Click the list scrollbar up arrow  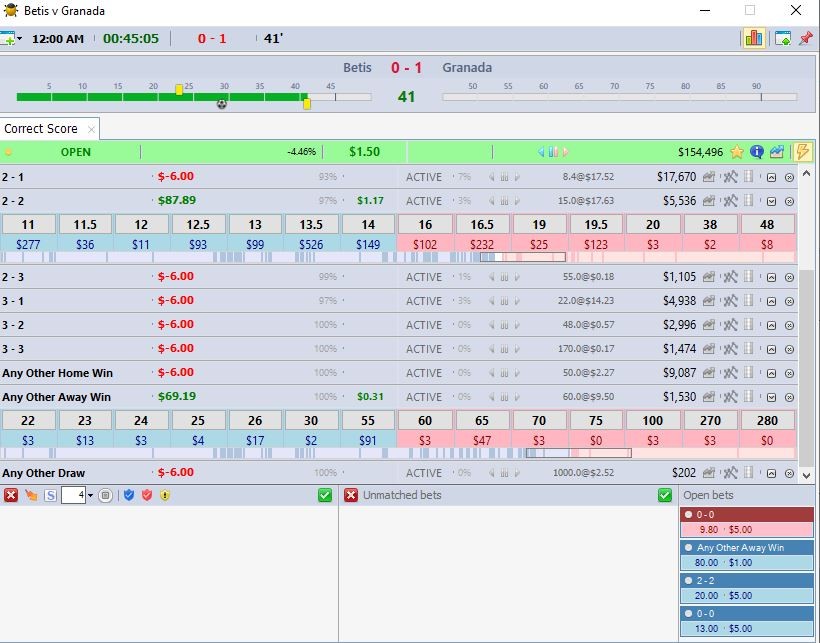click(806, 173)
